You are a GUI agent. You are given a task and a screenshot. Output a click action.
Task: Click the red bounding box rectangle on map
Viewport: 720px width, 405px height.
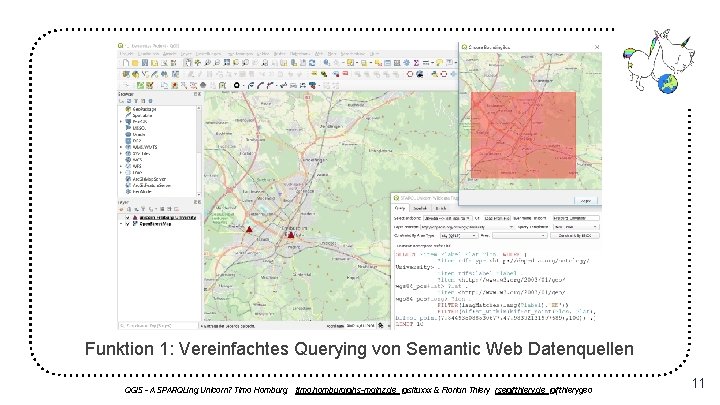(x=523, y=135)
